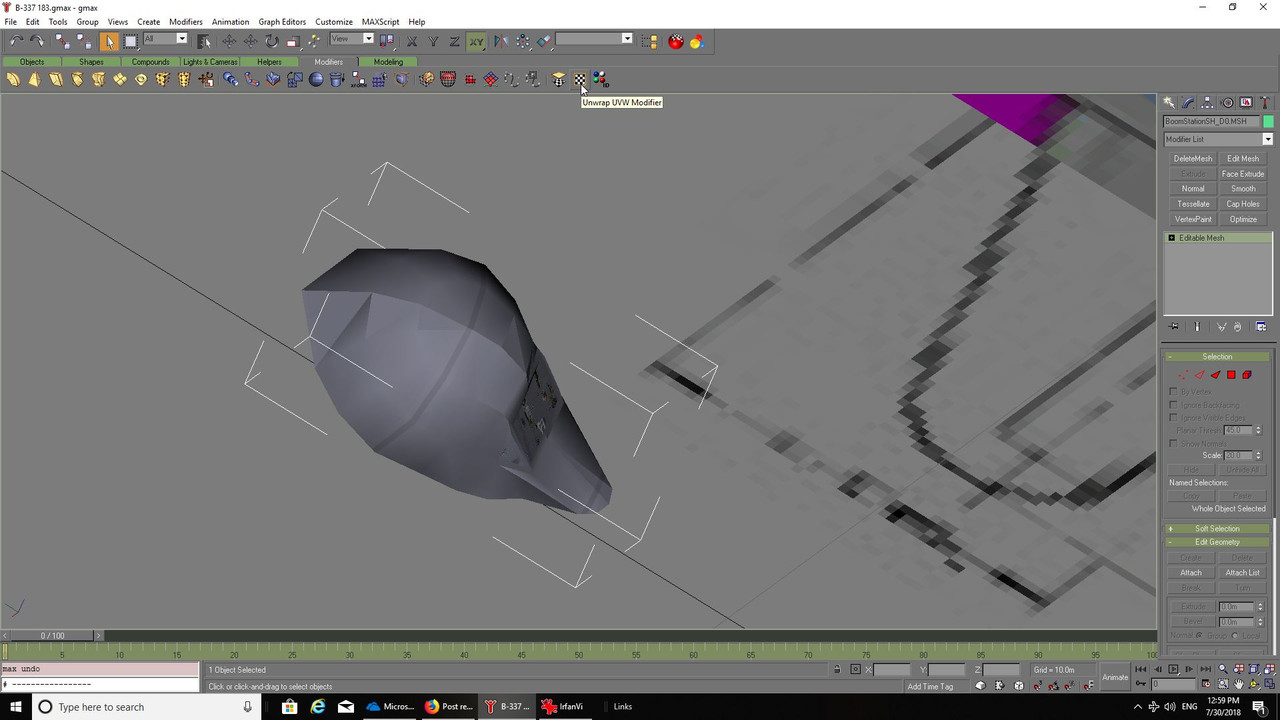1280x720 pixels.
Task: Open the Modifiers menu
Action: (186, 22)
